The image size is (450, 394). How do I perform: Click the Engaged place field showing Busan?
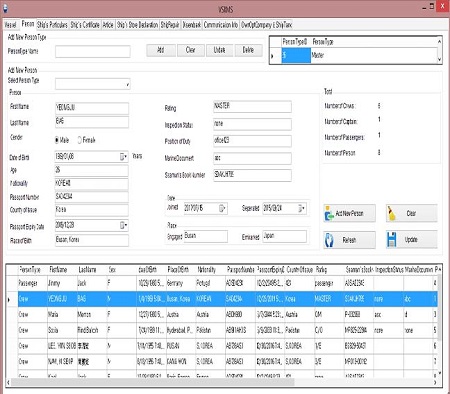click(x=206, y=236)
